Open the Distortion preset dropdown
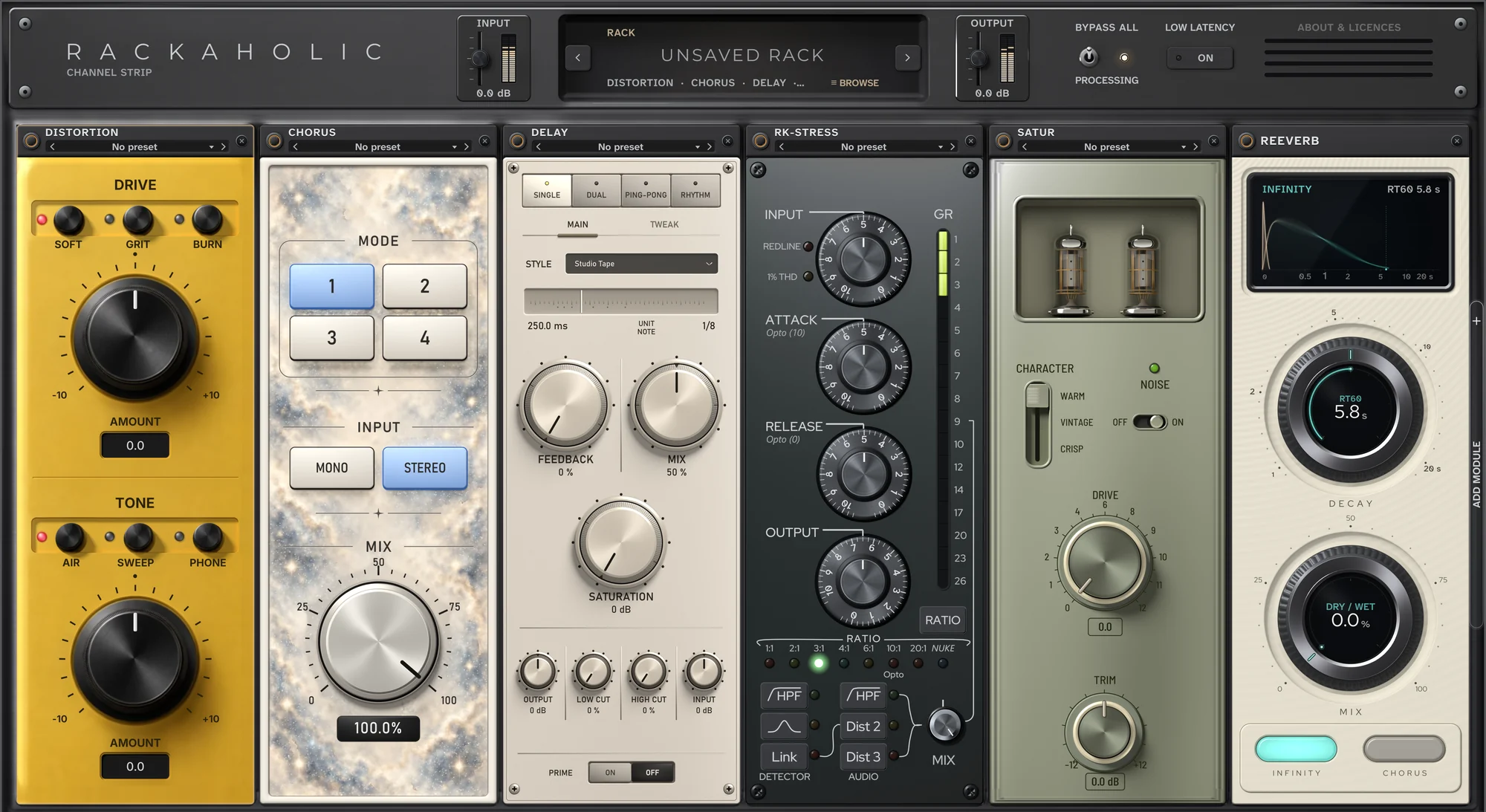Viewport: 1486px width, 812px height. coord(134,147)
